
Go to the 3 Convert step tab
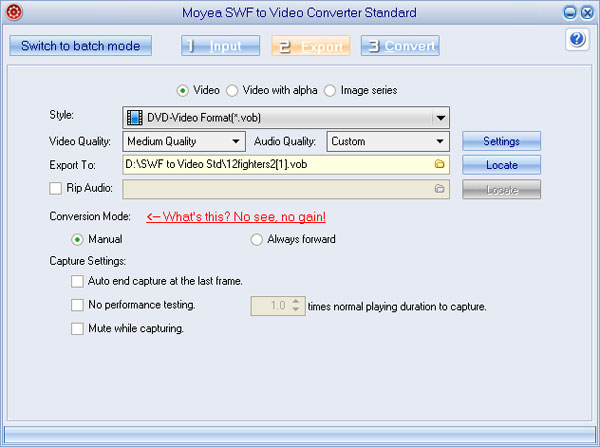[x=400, y=46]
